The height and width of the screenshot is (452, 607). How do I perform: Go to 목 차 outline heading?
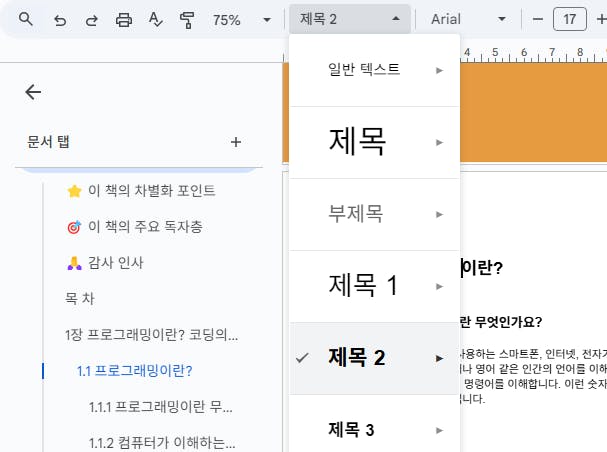(x=80, y=298)
